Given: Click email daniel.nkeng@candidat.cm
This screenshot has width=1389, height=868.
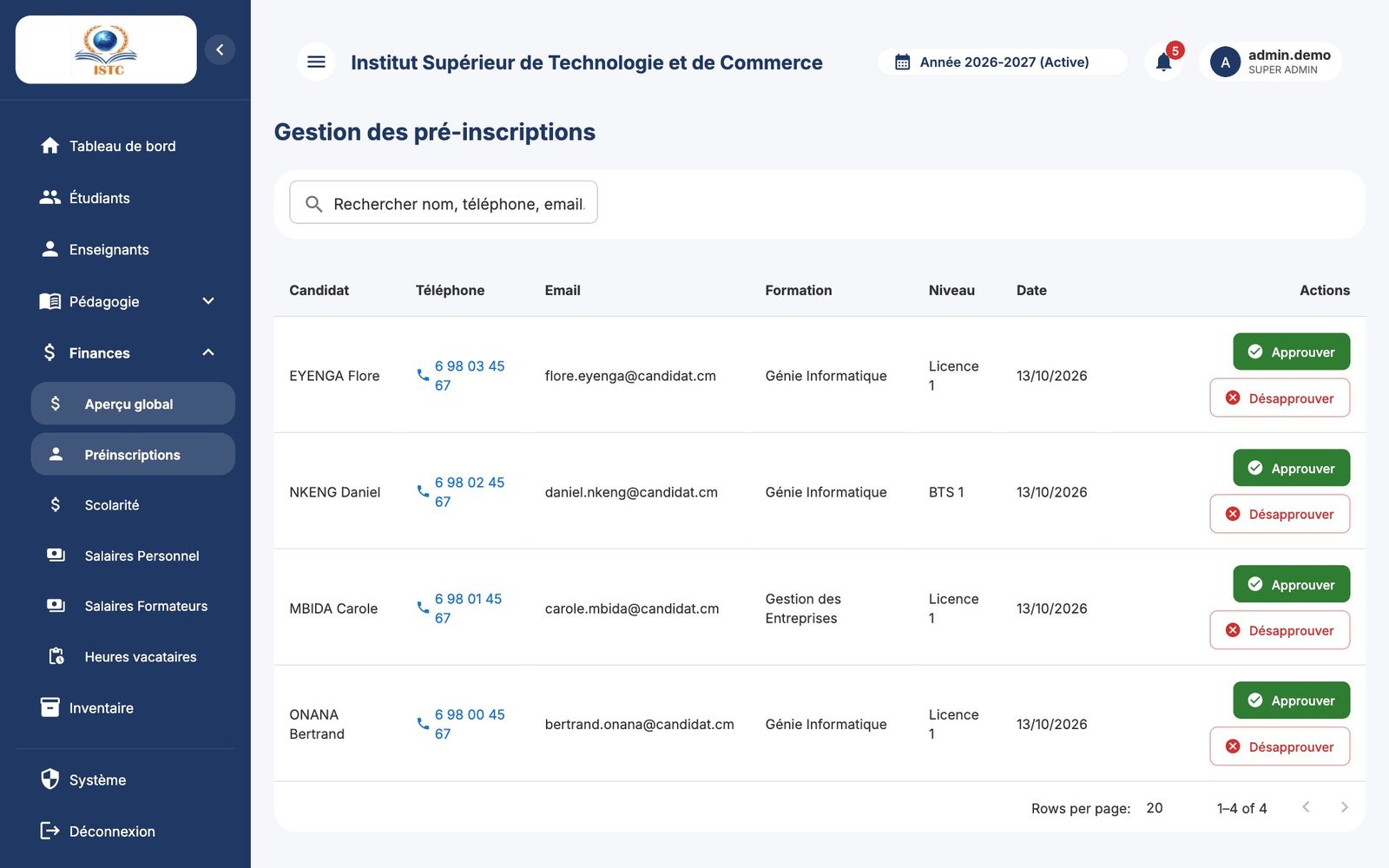Looking at the screenshot, I should click(631, 492).
